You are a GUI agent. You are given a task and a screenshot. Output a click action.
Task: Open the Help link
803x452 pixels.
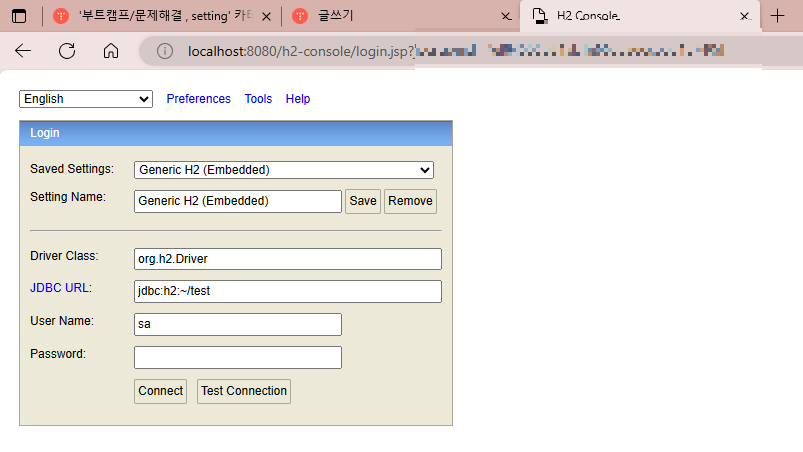[298, 99]
